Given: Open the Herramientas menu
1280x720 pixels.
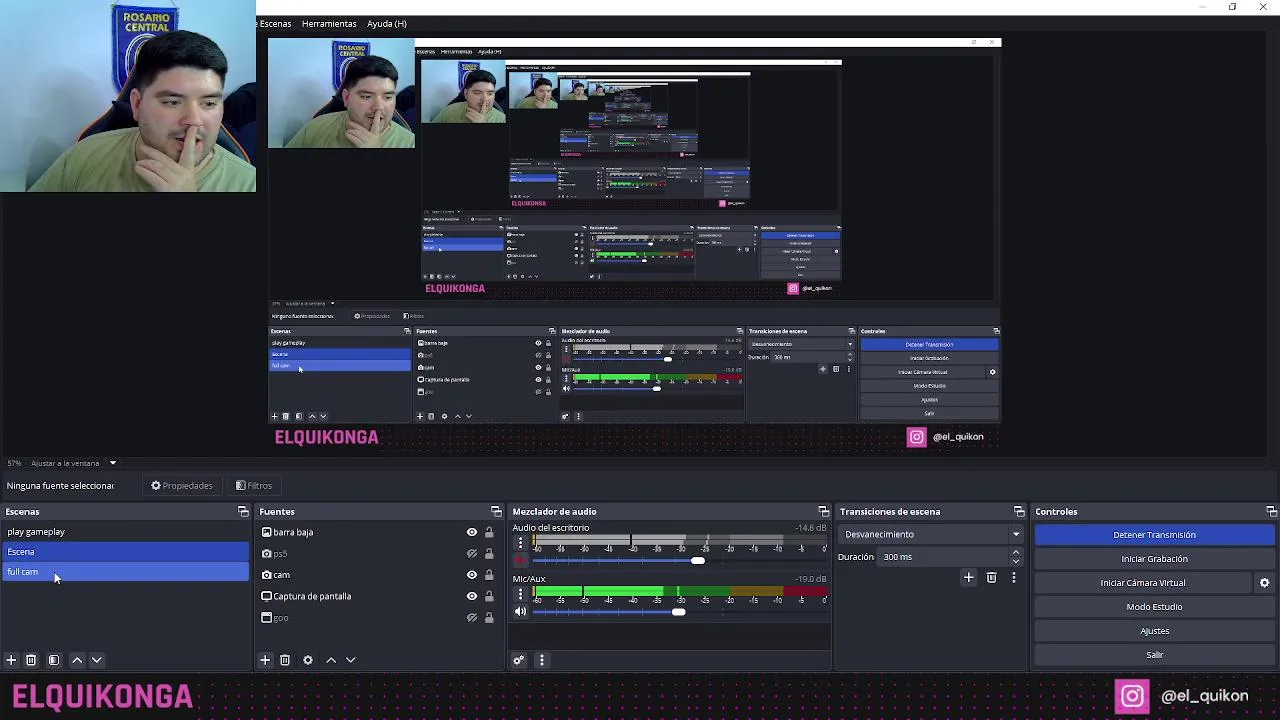Looking at the screenshot, I should pyautogui.click(x=329, y=24).
